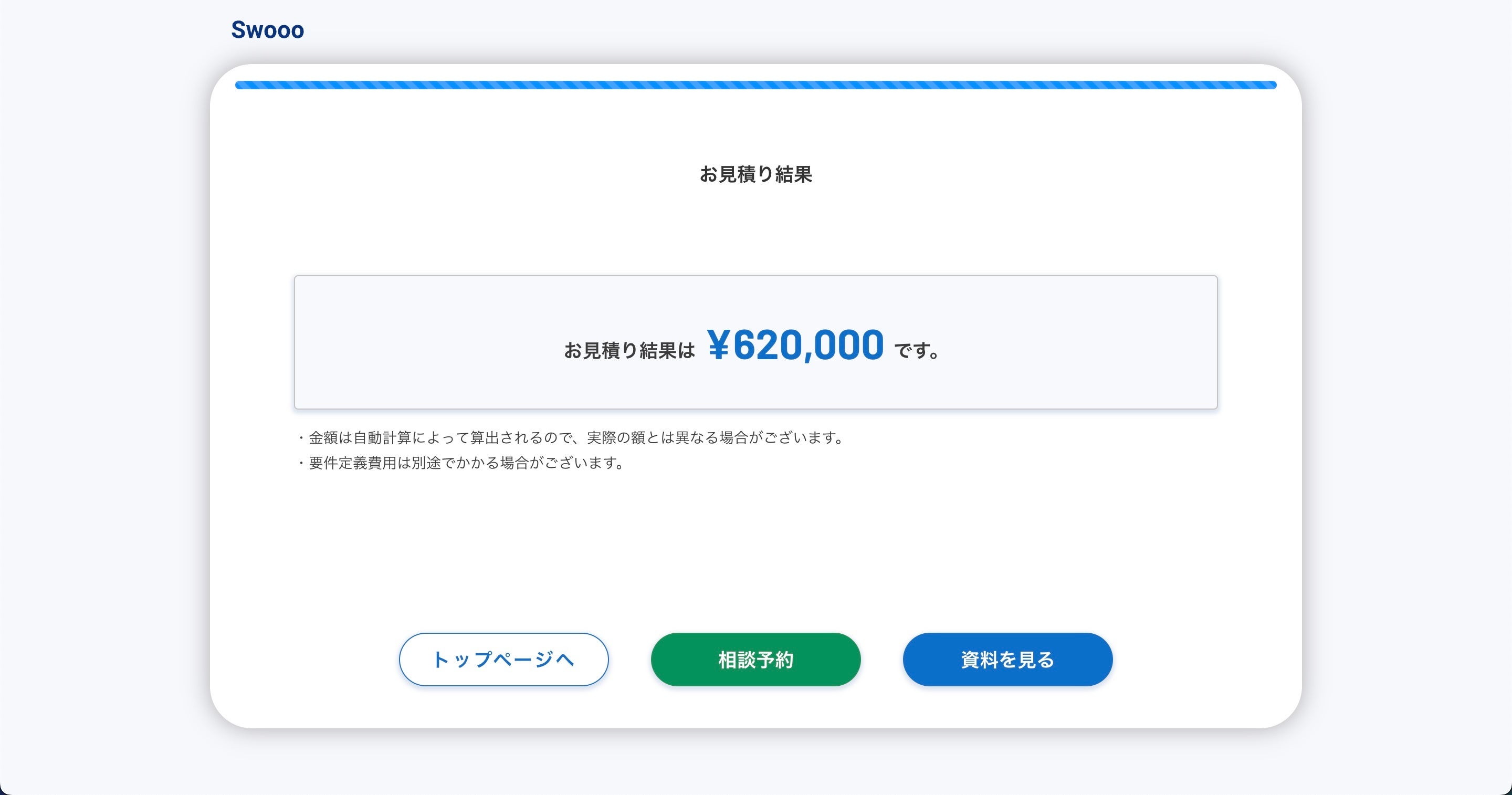Click the お見積り結果は label text
Viewport: 1512px width, 795px height.
coord(629,351)
